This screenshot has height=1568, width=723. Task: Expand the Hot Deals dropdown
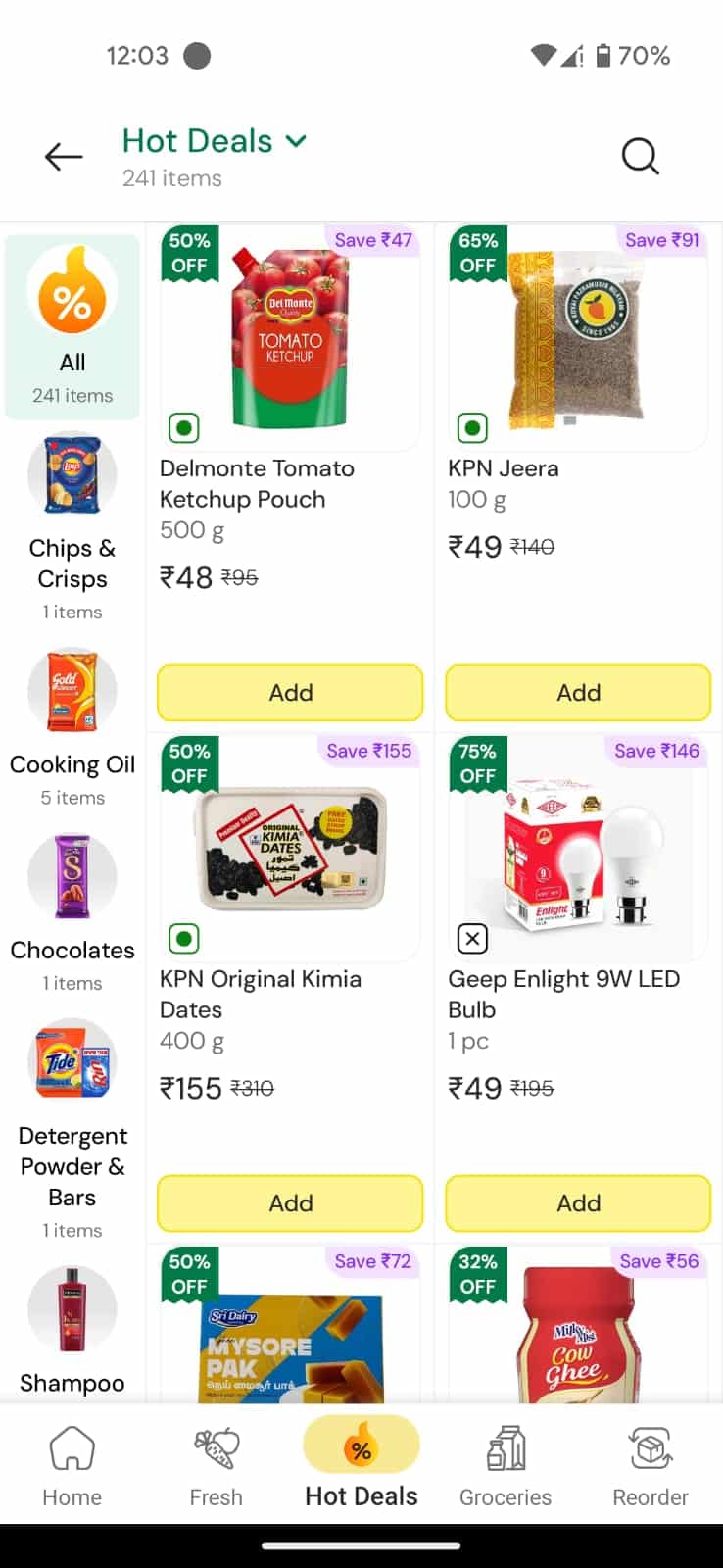click(296, 141)
